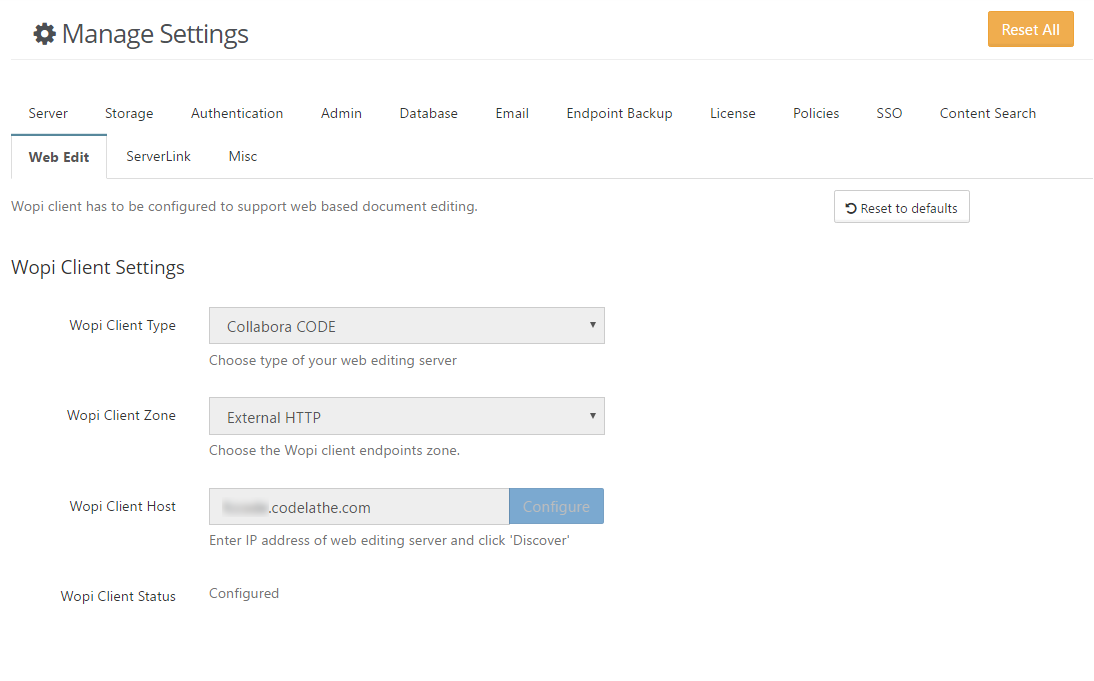Screen dimensions: 1094x681
Task: View the License tab
Action: [732, 113]
